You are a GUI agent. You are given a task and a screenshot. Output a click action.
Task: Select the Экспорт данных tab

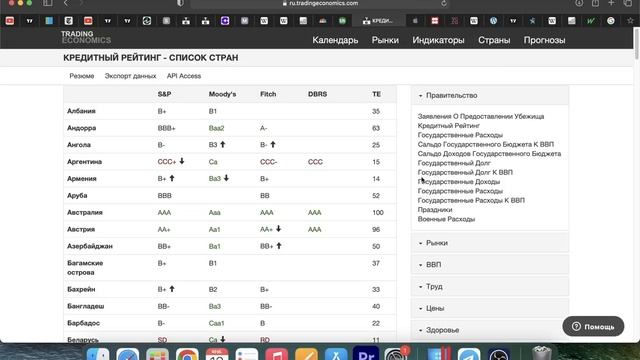[130, 76]
